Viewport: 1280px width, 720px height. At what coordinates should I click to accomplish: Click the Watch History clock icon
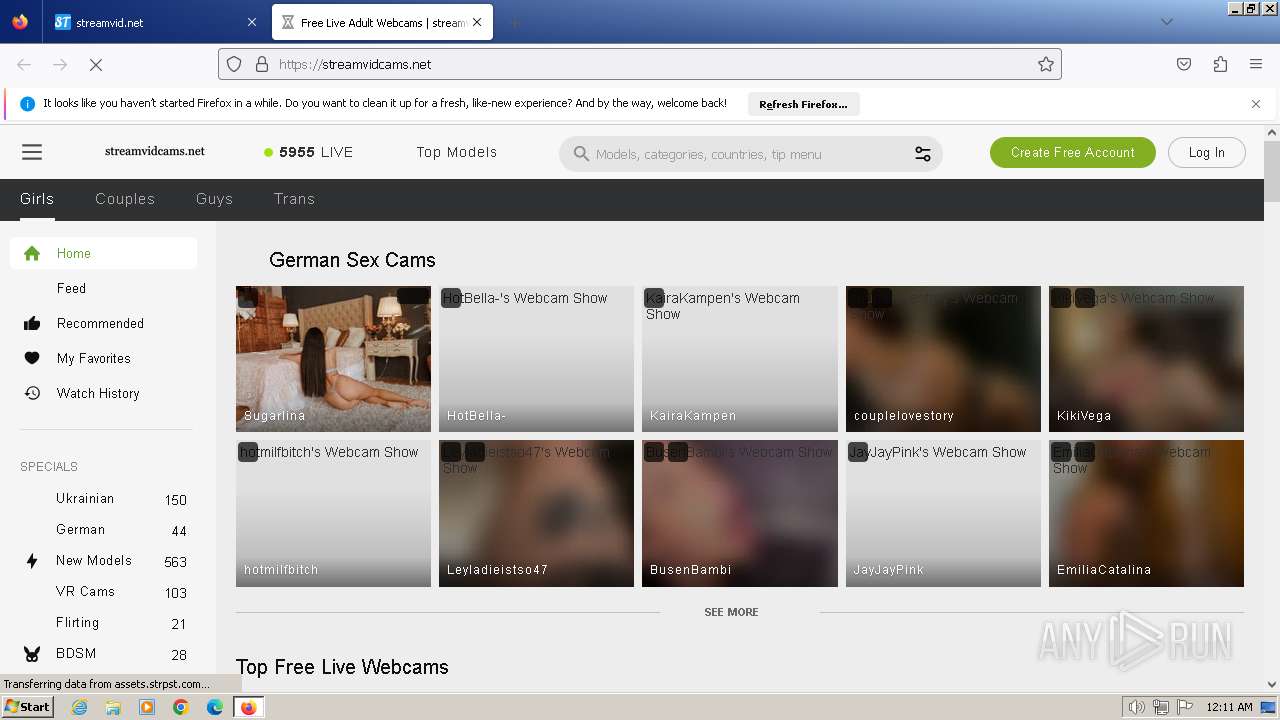(x=32, y=393)
